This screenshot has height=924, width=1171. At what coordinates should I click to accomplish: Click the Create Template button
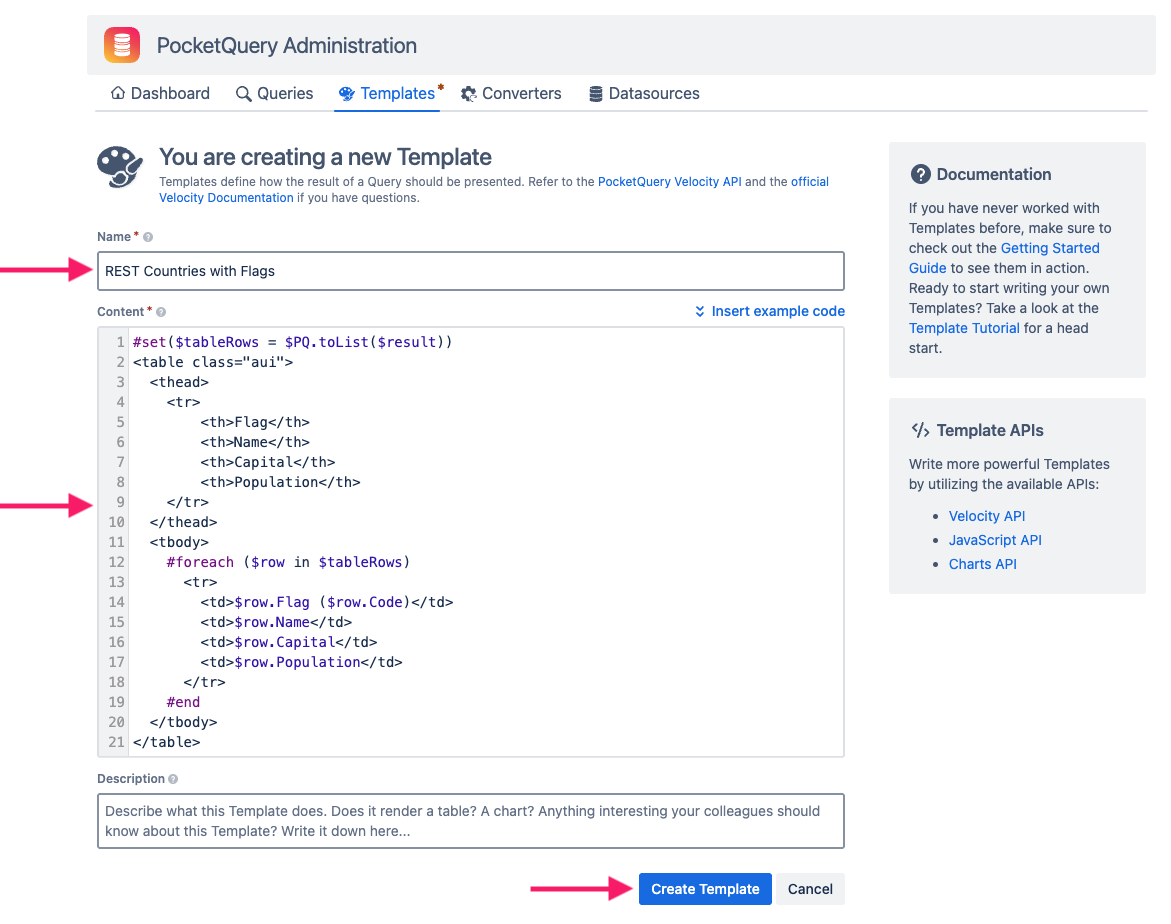(x=705, y=889)
